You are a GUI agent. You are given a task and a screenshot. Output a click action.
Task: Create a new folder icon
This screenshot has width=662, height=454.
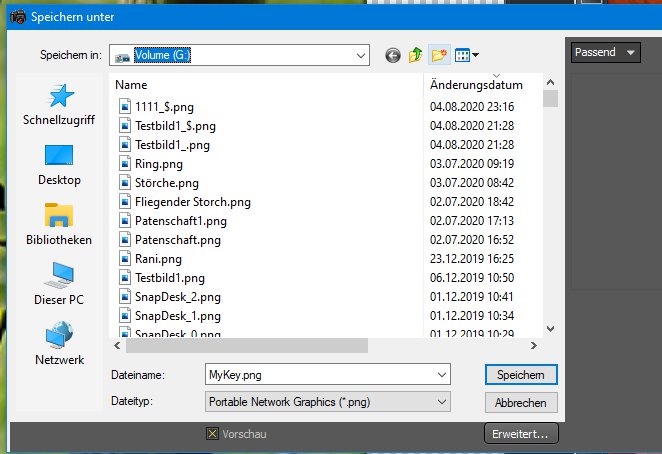point(439,55)
